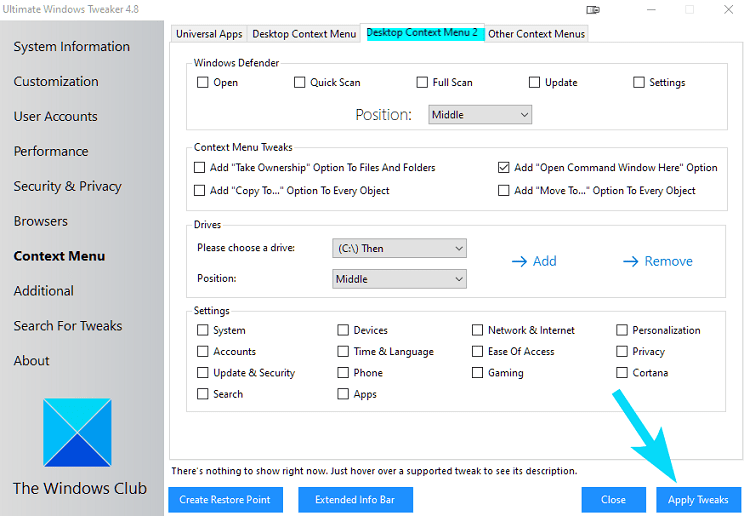
Task: Tick the Search checkbox
Action: pos(203,394)
